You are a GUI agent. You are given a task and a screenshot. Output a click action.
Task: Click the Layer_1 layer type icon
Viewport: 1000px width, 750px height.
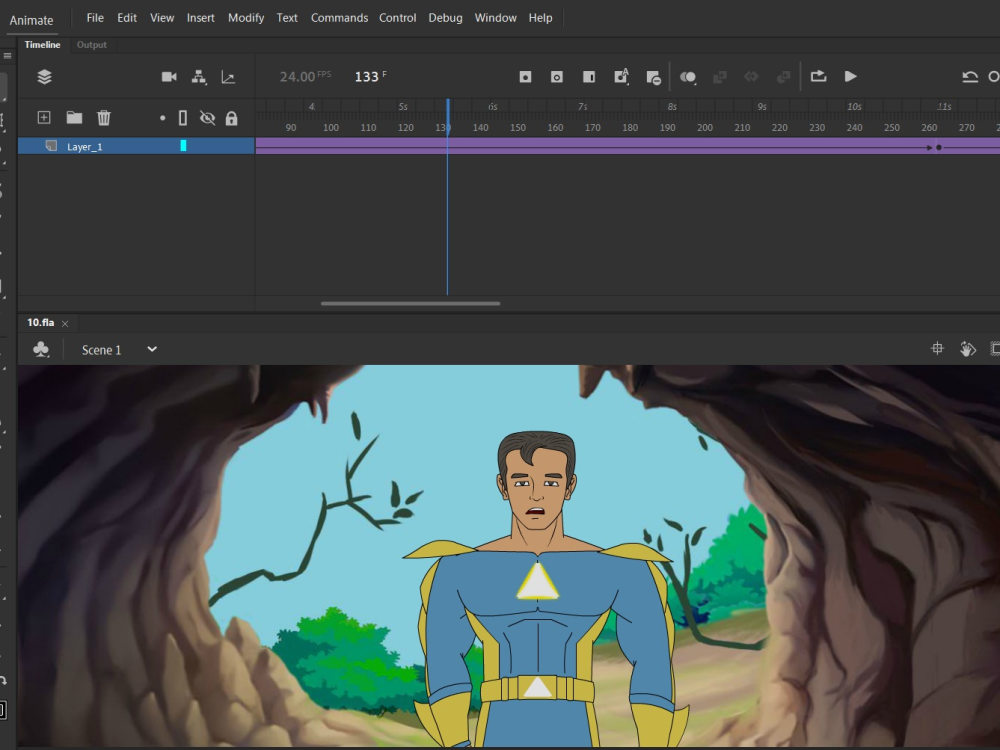point(51,146)
